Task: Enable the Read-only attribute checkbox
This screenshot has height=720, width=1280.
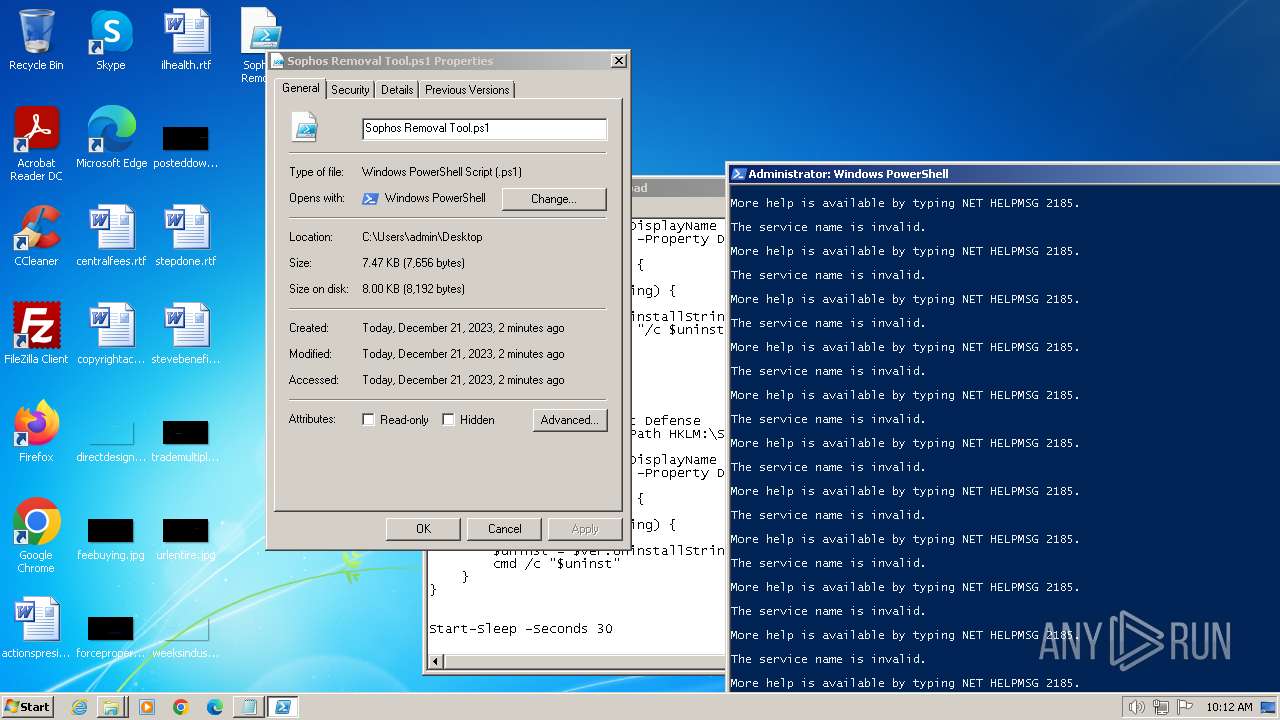Action: click(369, 420)
